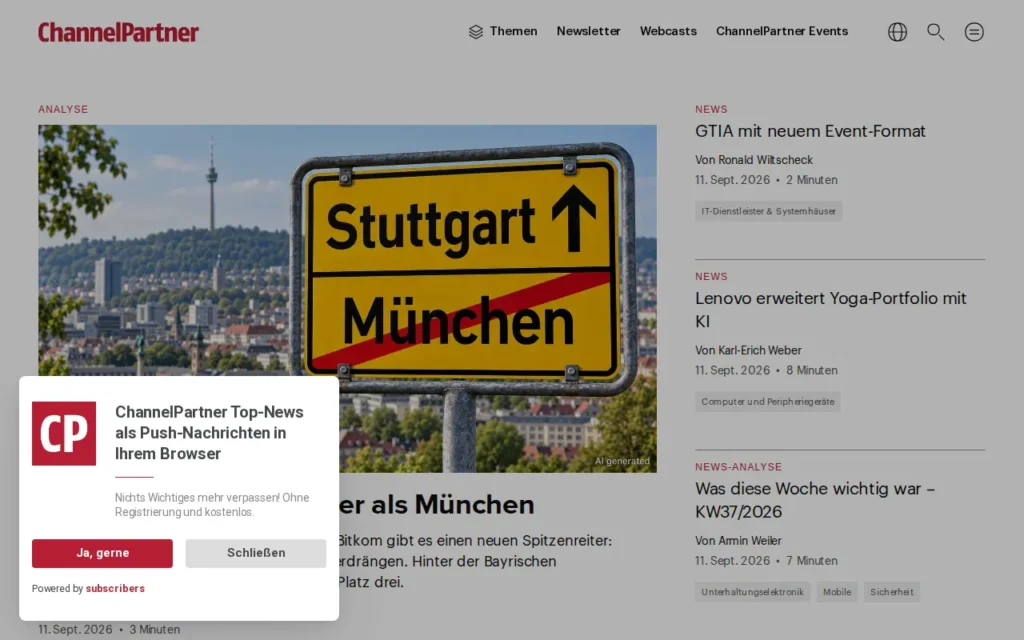Select the Unterhaltungselektronik tag

click(x=752, y=592)
